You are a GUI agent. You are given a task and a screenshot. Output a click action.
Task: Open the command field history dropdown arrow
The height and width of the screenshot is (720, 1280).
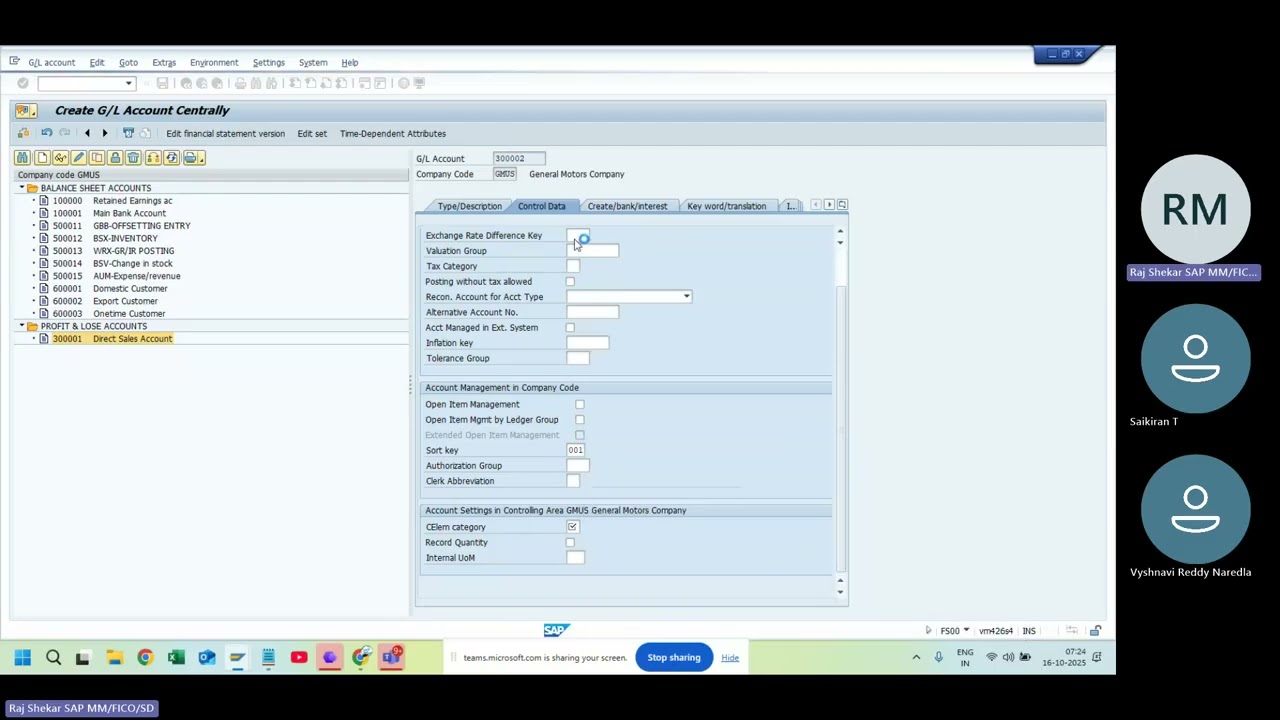(129, 83)
